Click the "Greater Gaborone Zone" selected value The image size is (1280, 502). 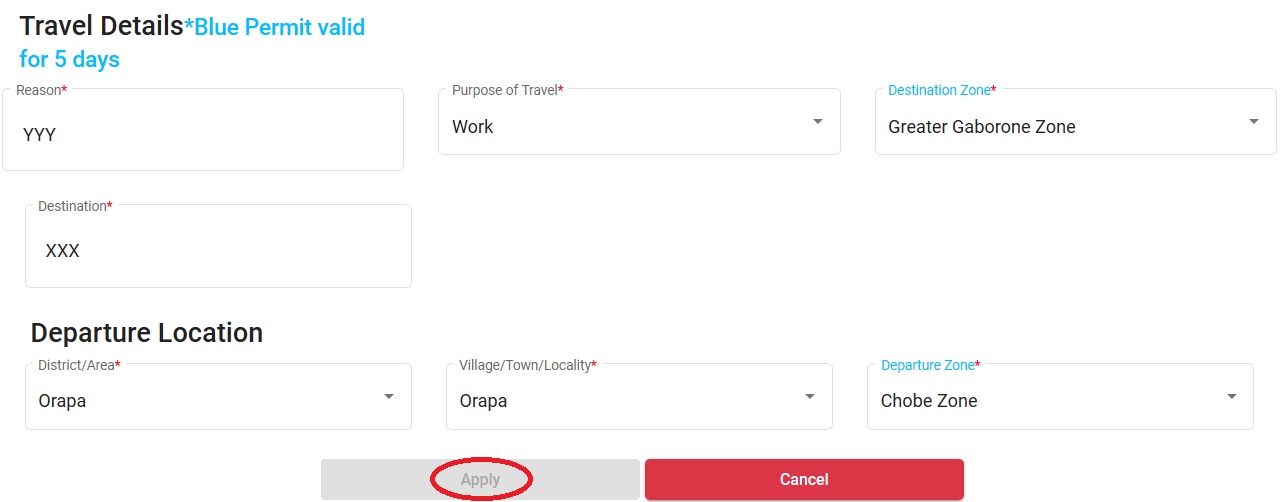981,127
